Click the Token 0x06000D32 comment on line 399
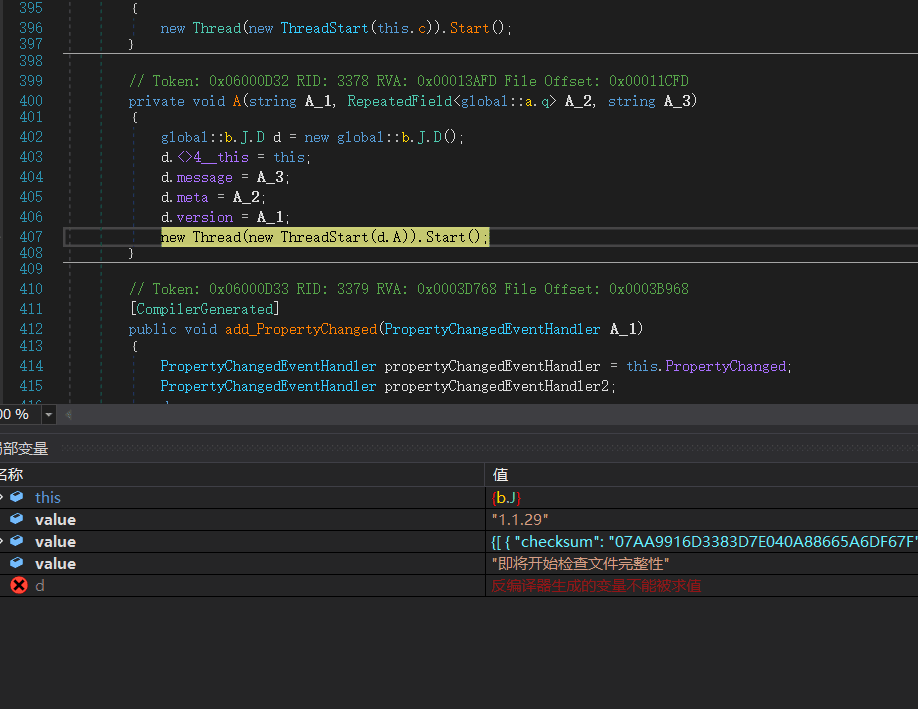Viewport: 918px width, 709px height. (x=409, y=81)
